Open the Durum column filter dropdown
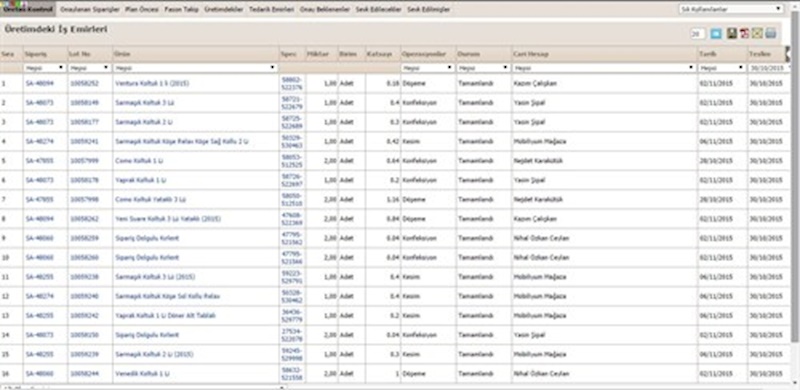Image resolution: width=800 pixels, height=390 pixels. point(484,68)
